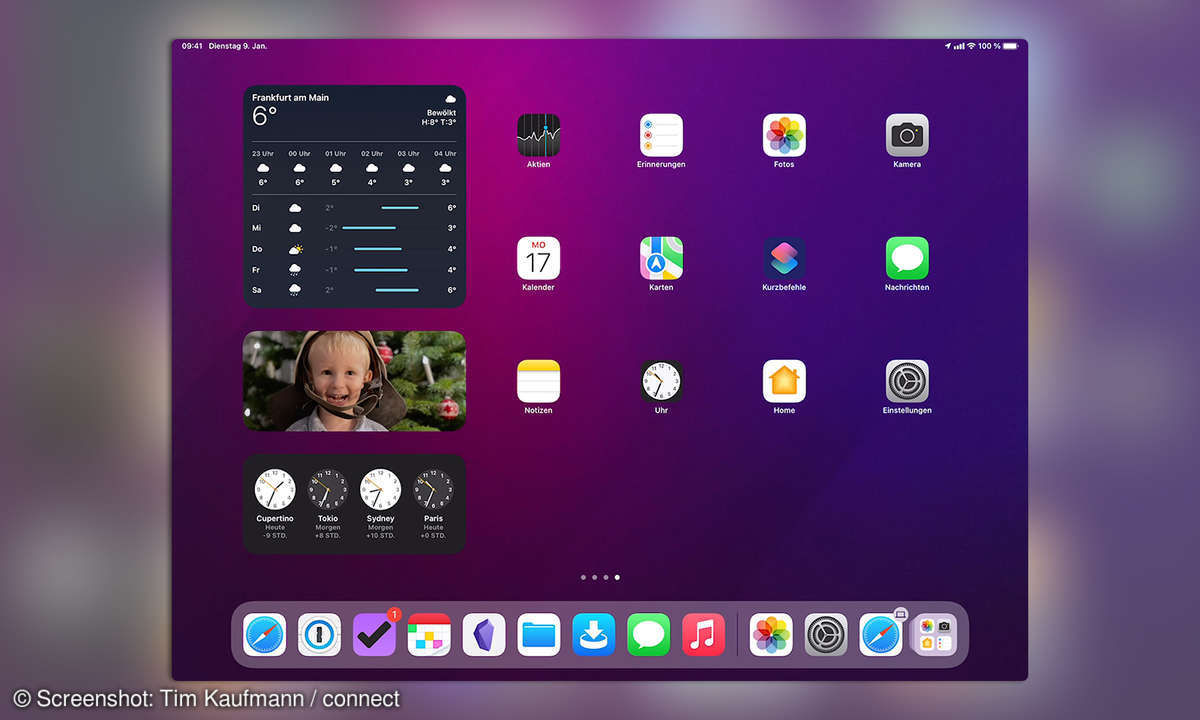
Task: Open the child photo widget
Action: pos(354,381)
